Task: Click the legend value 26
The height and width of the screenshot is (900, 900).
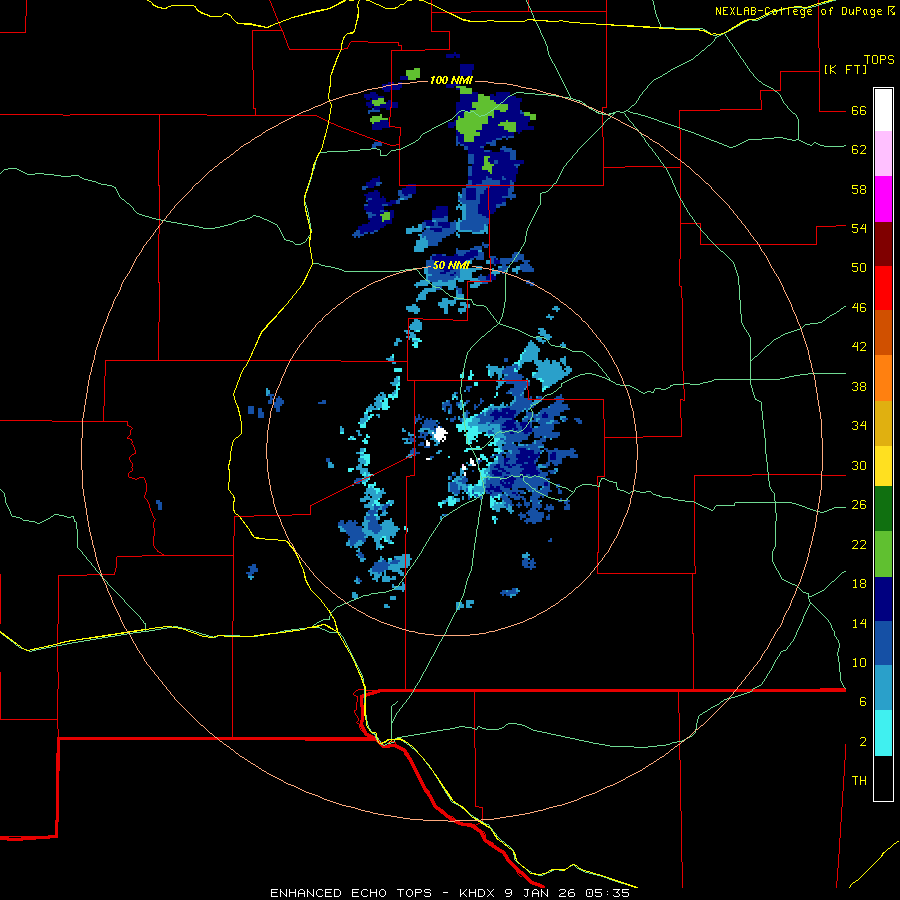Action: (x=859, y=505)
